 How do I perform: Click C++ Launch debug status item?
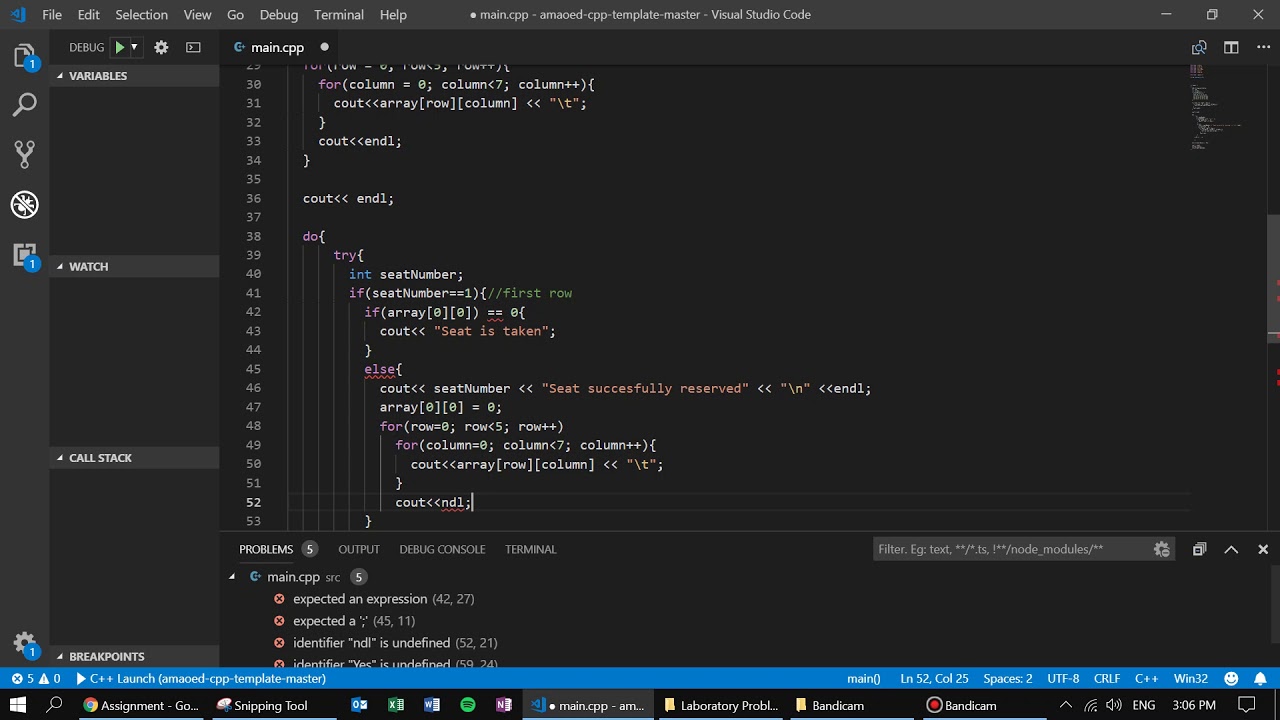pos(201,678)
